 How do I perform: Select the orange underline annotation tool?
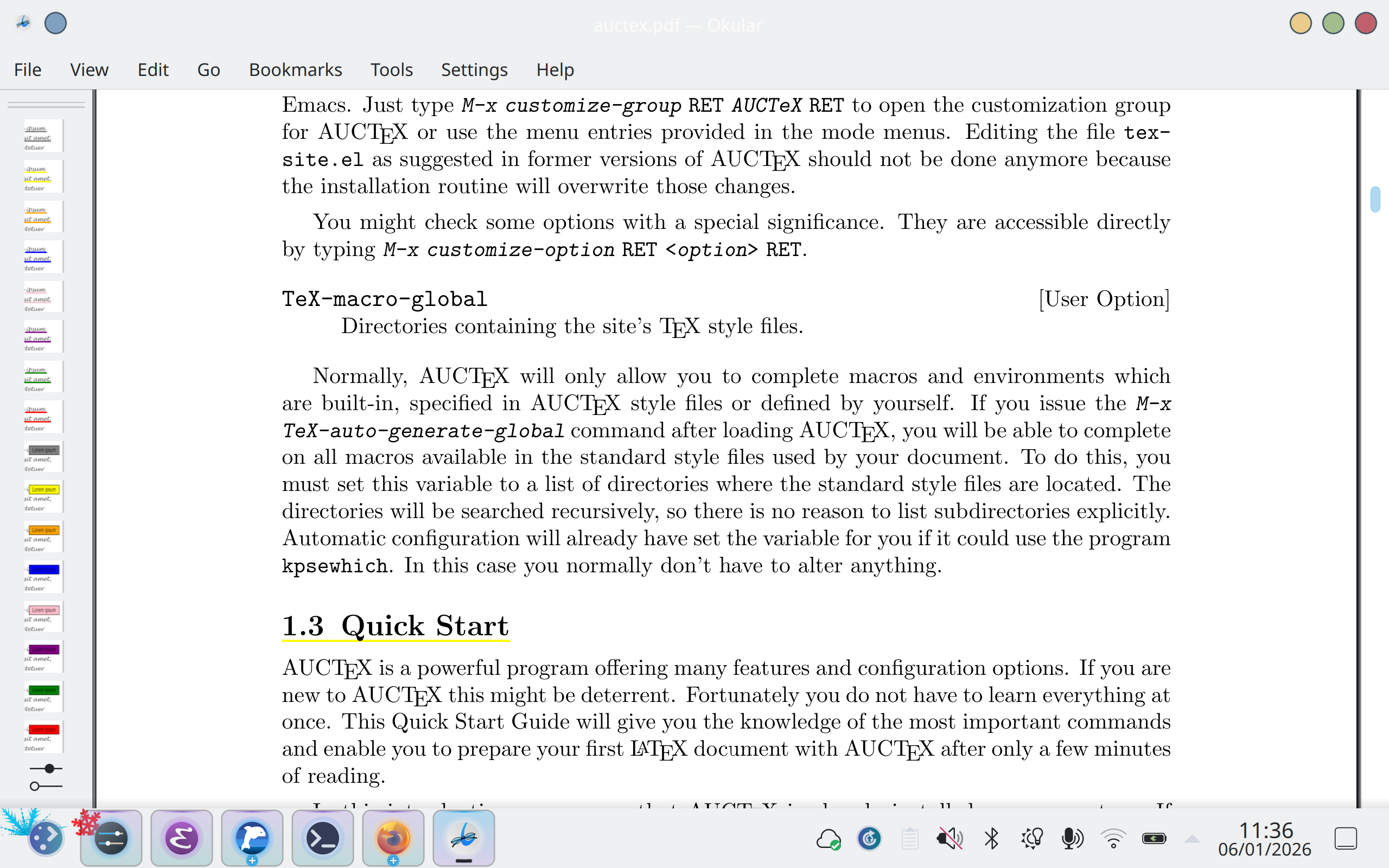[x=43, y=218]
